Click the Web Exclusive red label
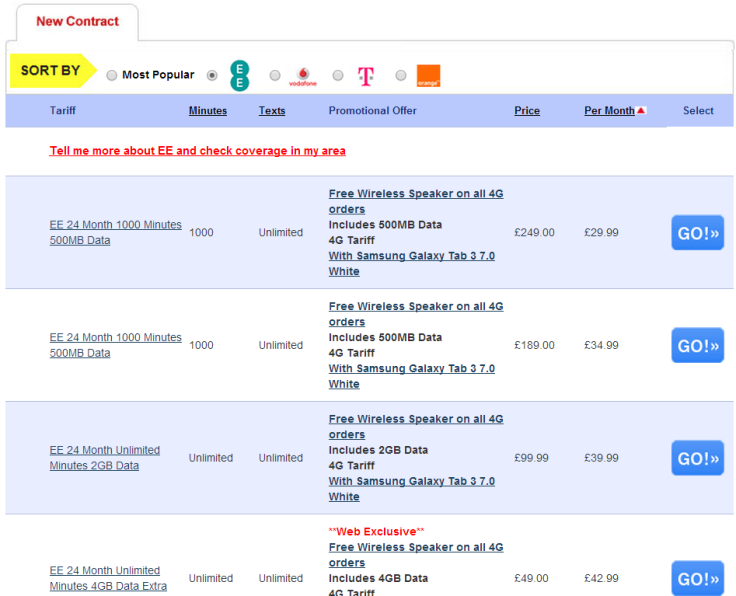The height and width of the screenshot is (596, 736). (376, 532)
